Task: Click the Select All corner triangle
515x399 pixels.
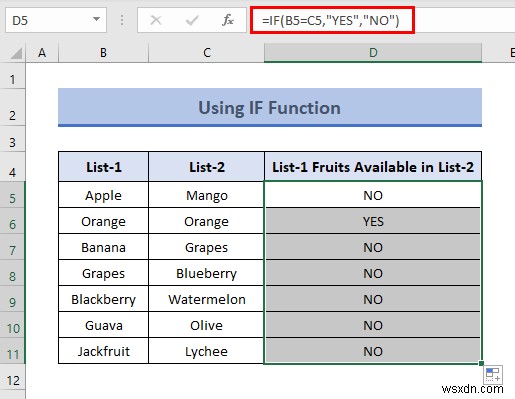Action: pos(16,53)
